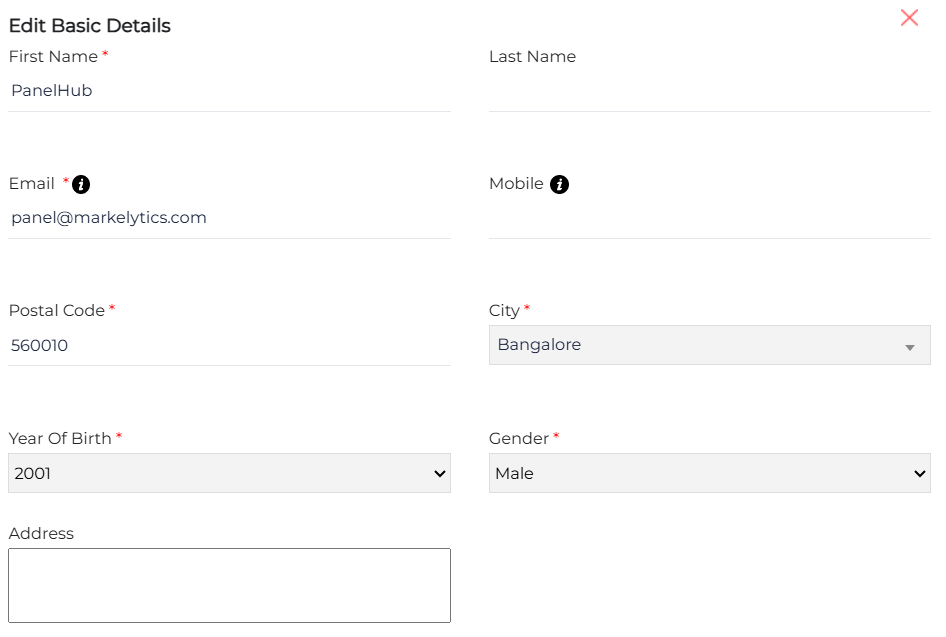This screenshot has width=946, height=637.
Task: Expand the Year Of Birth dropdown
Action: click(x=229, y=473)
